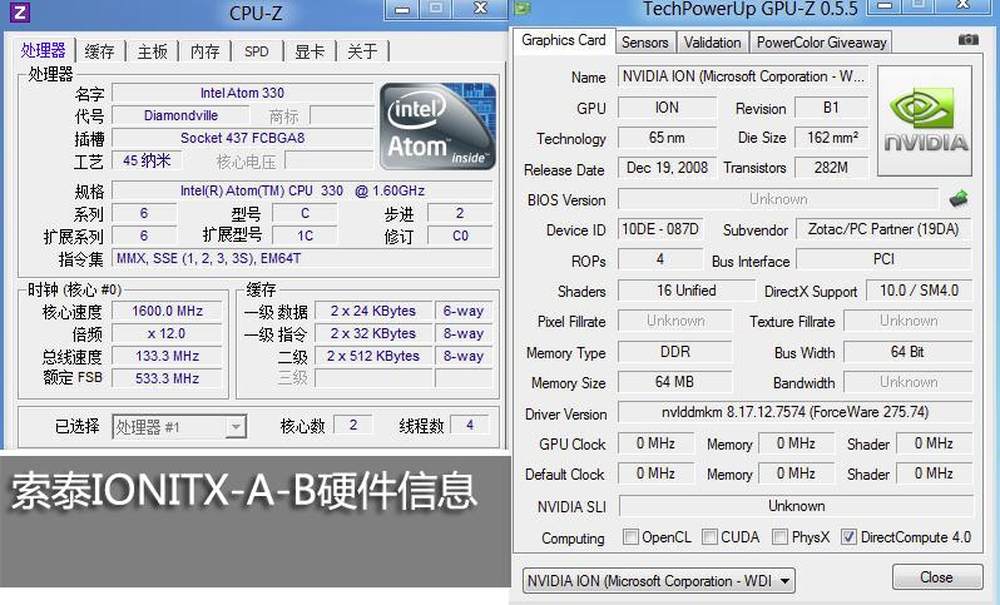Uncheck the DirectCompute 4.0 checkbox

[x=849, y=537]
